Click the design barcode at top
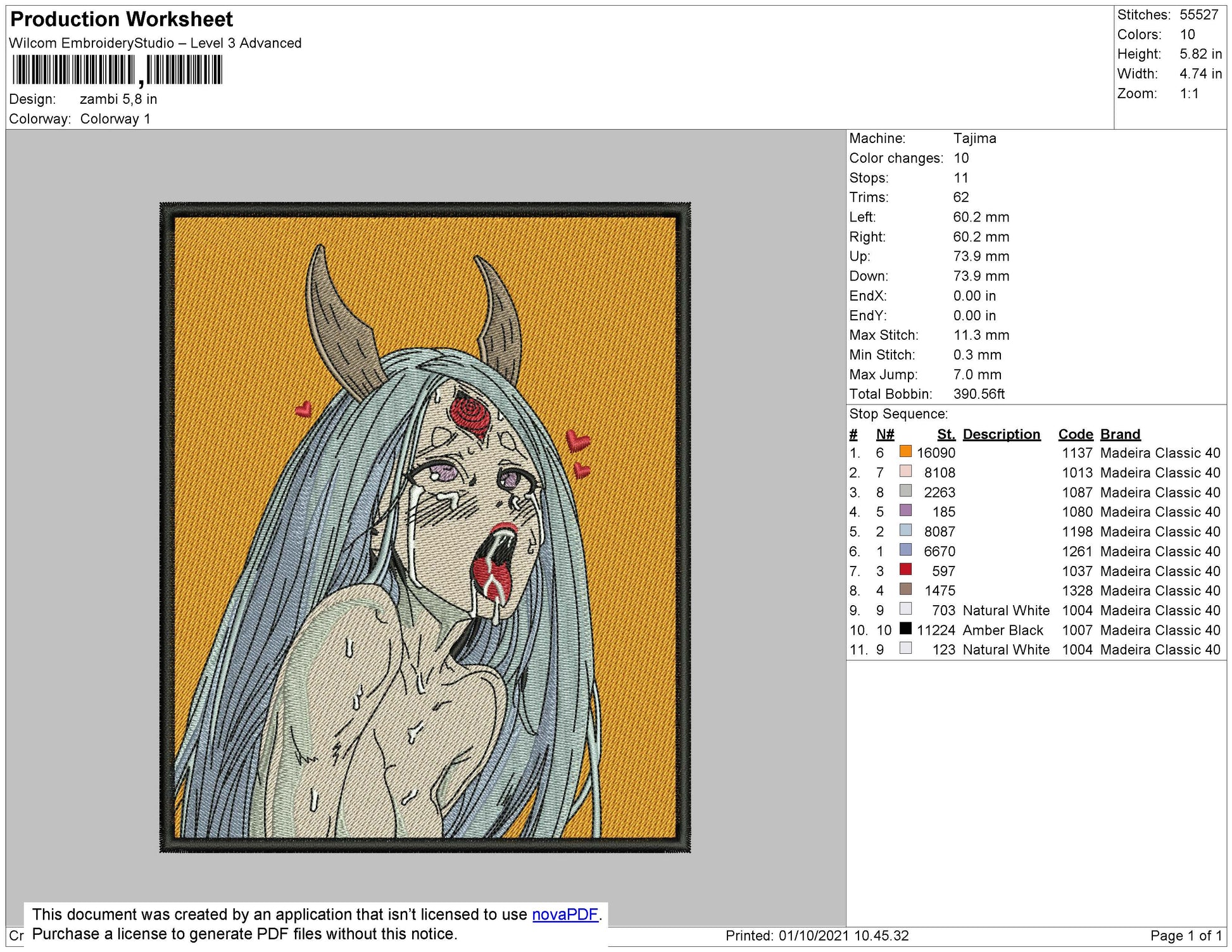1232x952 pixels. 117,70
